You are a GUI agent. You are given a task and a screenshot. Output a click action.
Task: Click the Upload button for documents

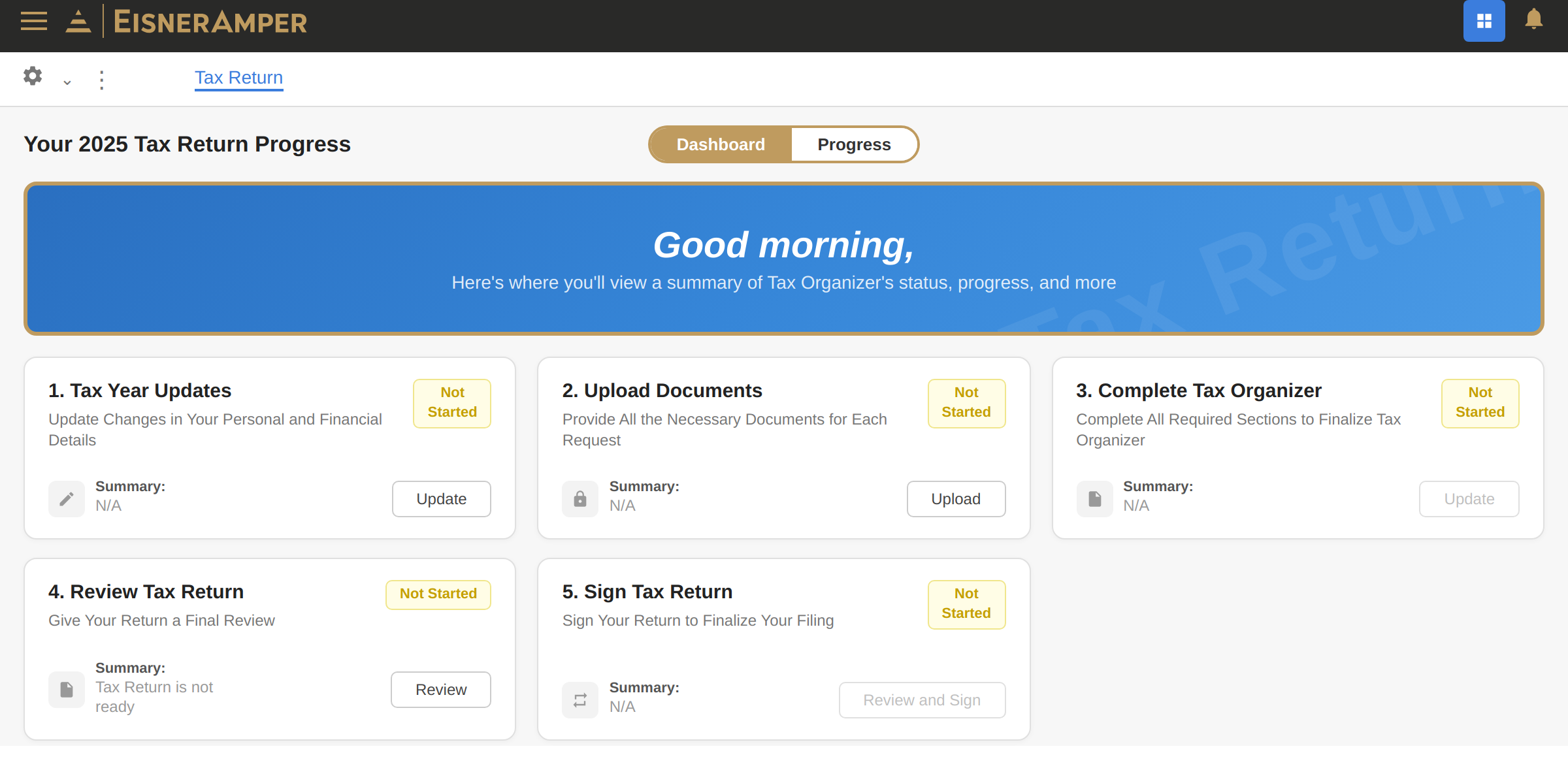(956, 498)
